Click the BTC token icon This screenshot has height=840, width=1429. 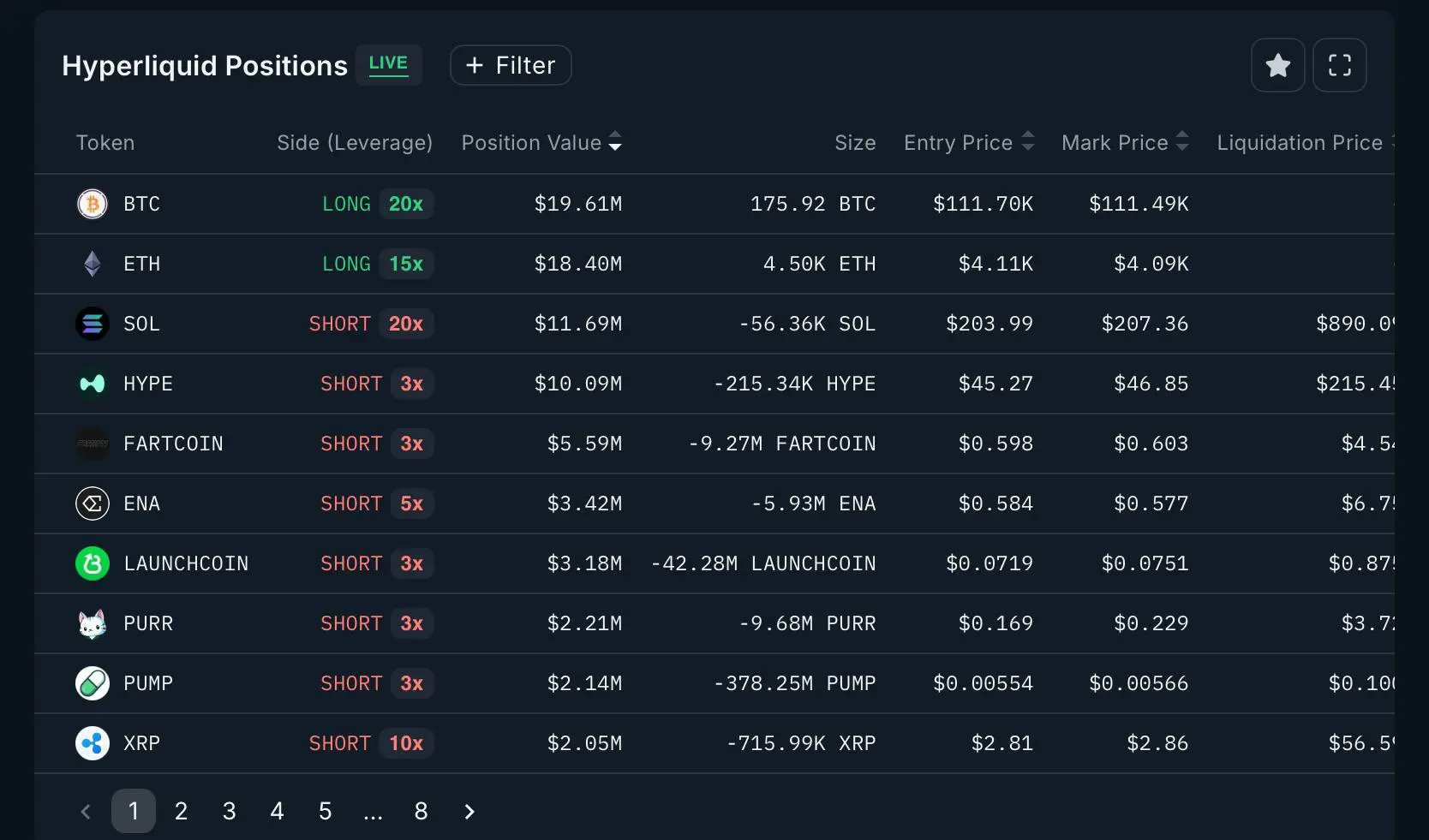pos(93,204)
